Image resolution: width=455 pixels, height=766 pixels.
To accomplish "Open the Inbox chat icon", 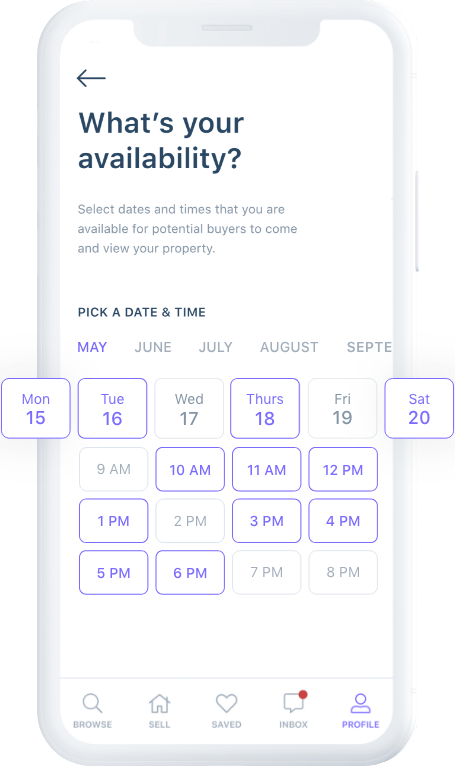I will click(x=294, y=702).
